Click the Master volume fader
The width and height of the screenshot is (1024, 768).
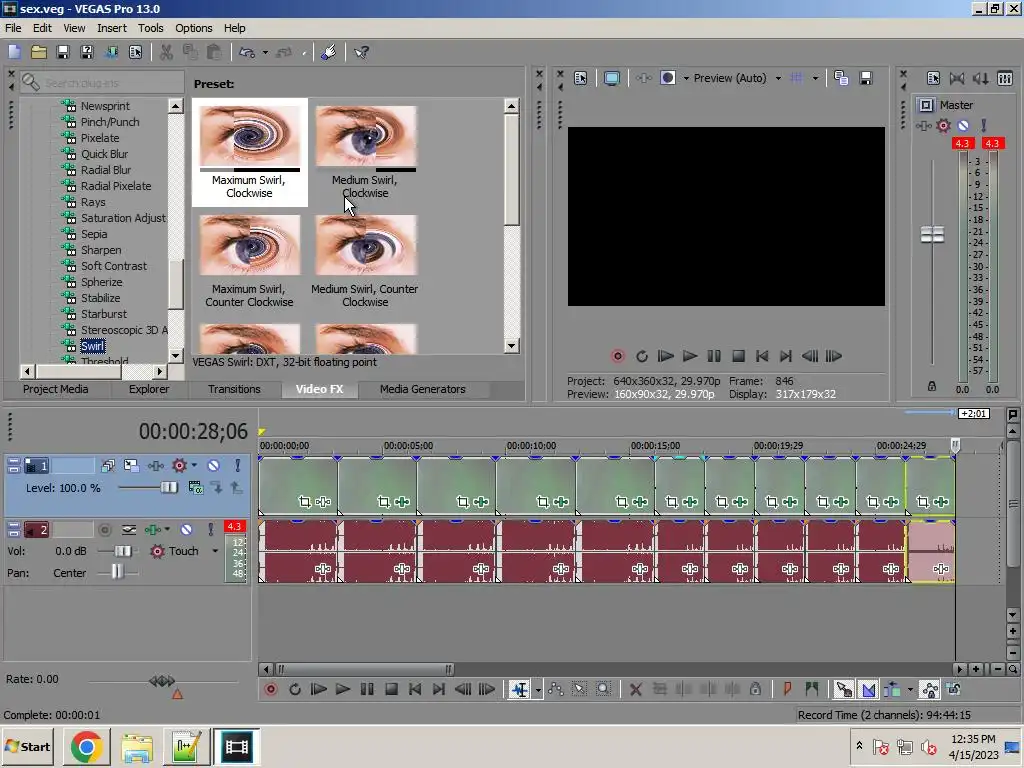click(x=932, y=234)
